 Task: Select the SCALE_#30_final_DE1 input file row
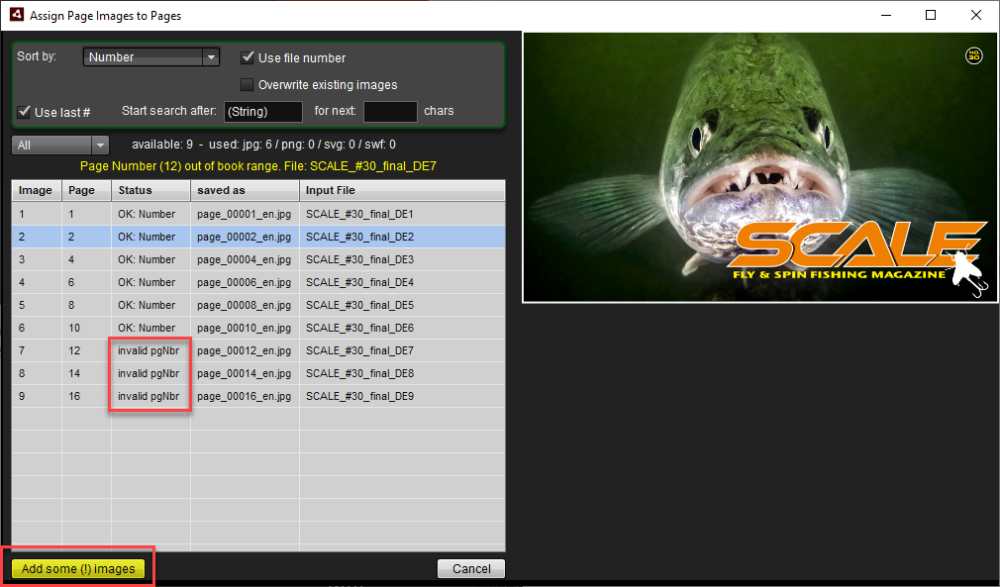[258, 214]
